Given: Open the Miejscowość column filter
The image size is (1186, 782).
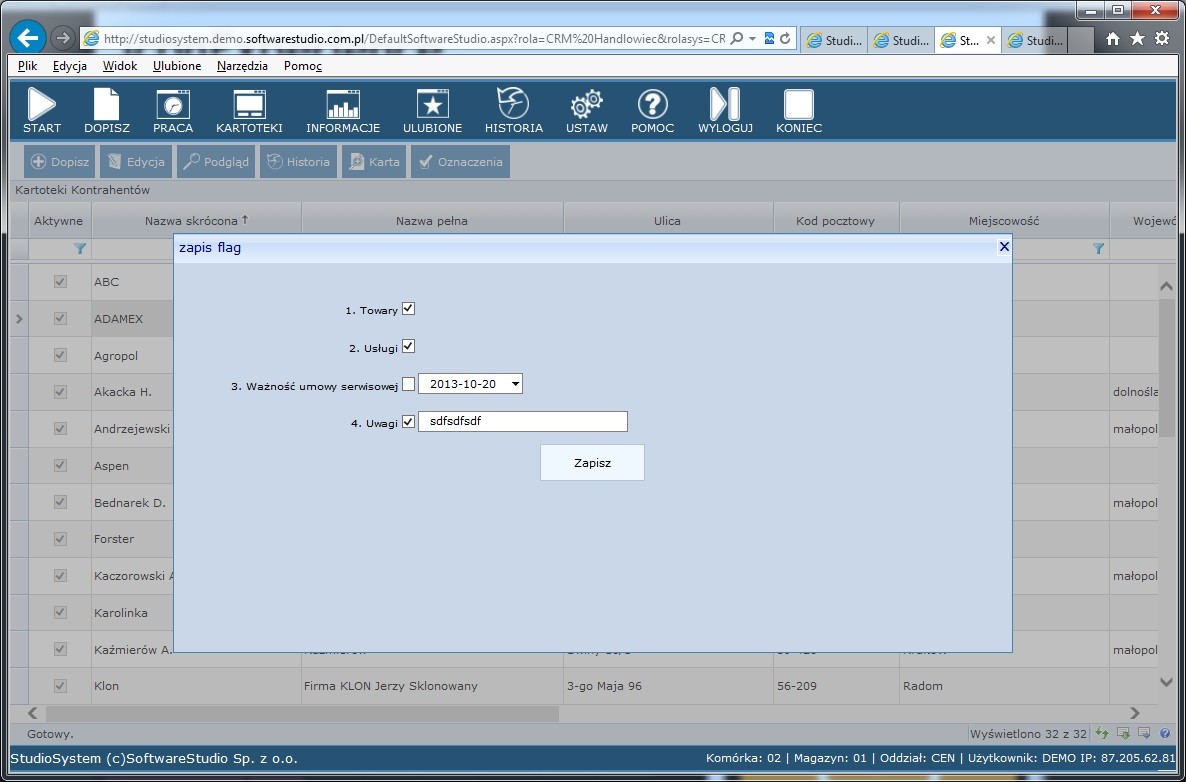Looking at the screenshot, I should click(1098, 248).
